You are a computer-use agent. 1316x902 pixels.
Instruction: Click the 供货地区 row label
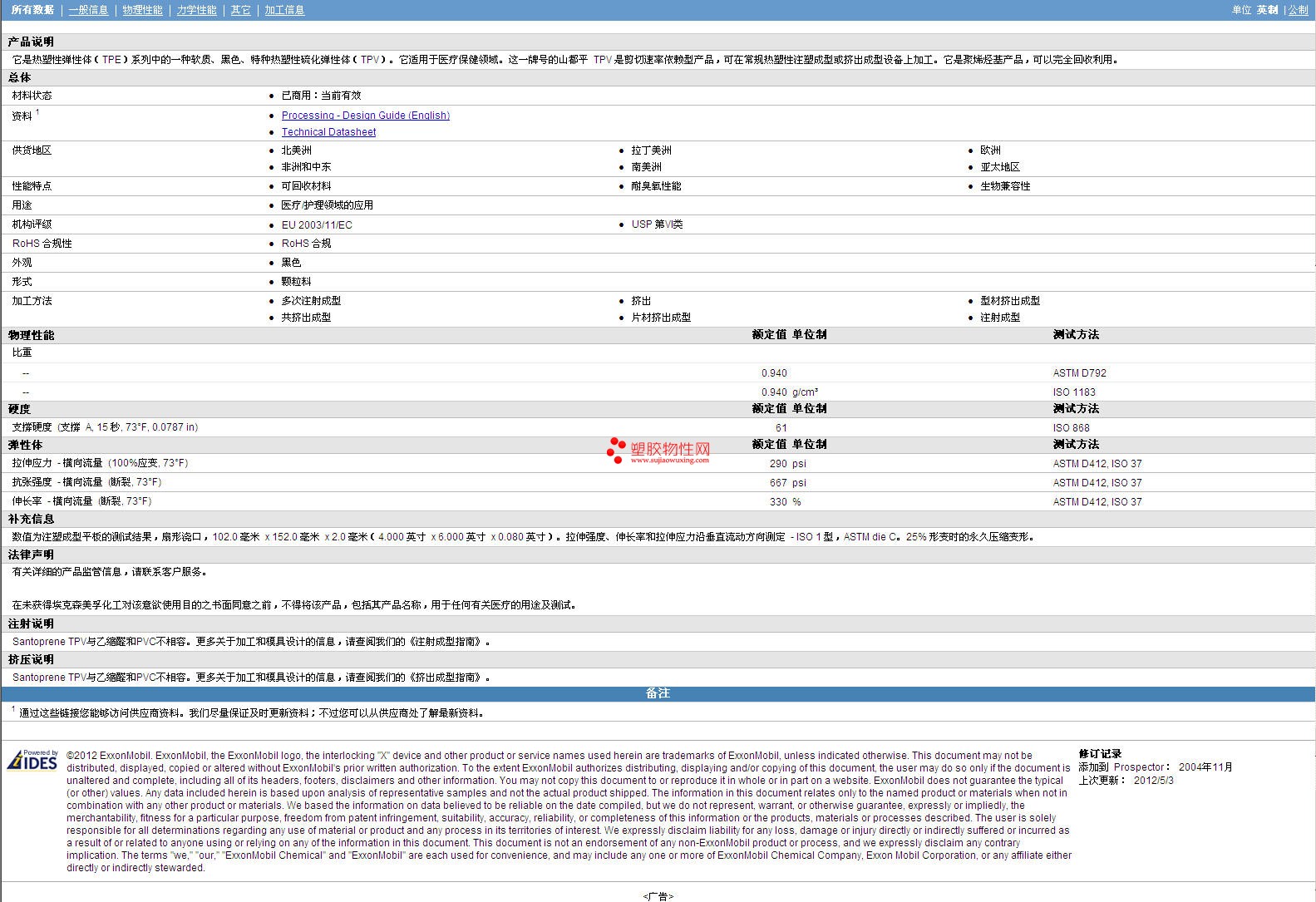[32, 150]
